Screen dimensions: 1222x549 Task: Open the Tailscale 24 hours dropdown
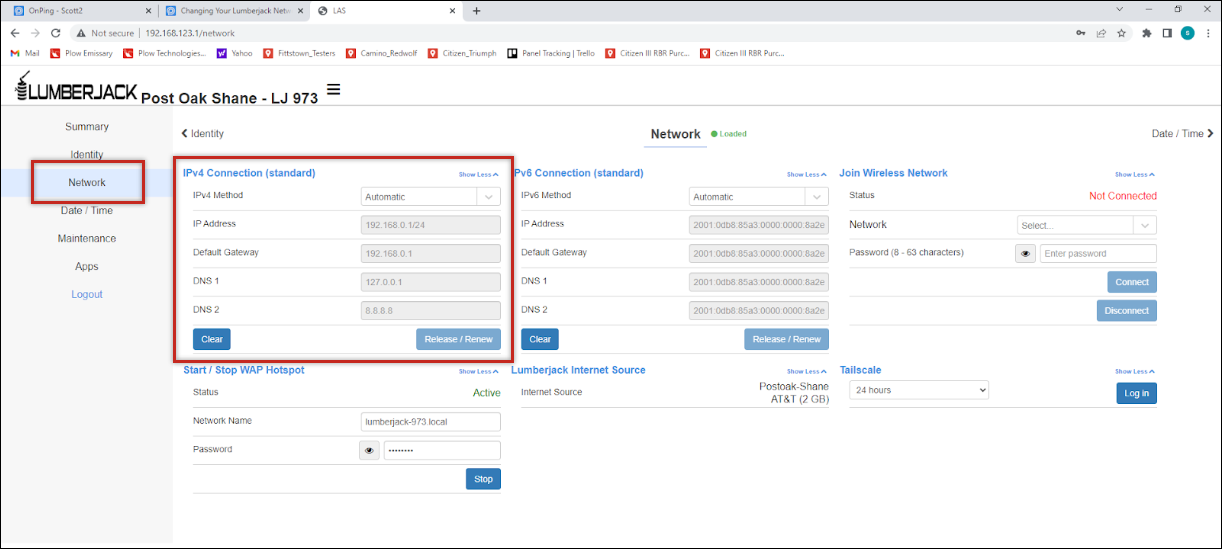click(919, 390)
